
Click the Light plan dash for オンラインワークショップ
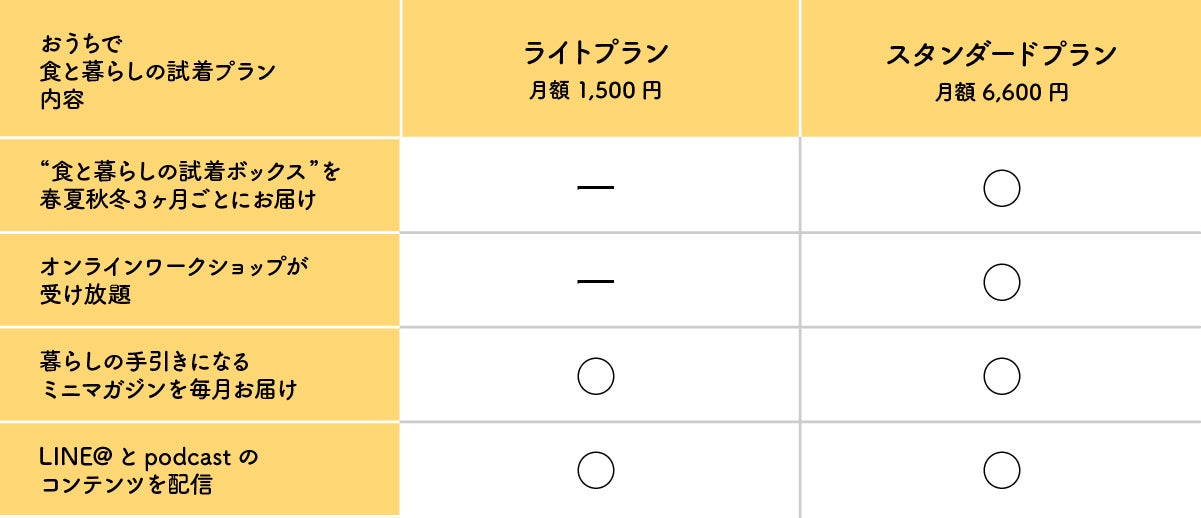point(596,282)
